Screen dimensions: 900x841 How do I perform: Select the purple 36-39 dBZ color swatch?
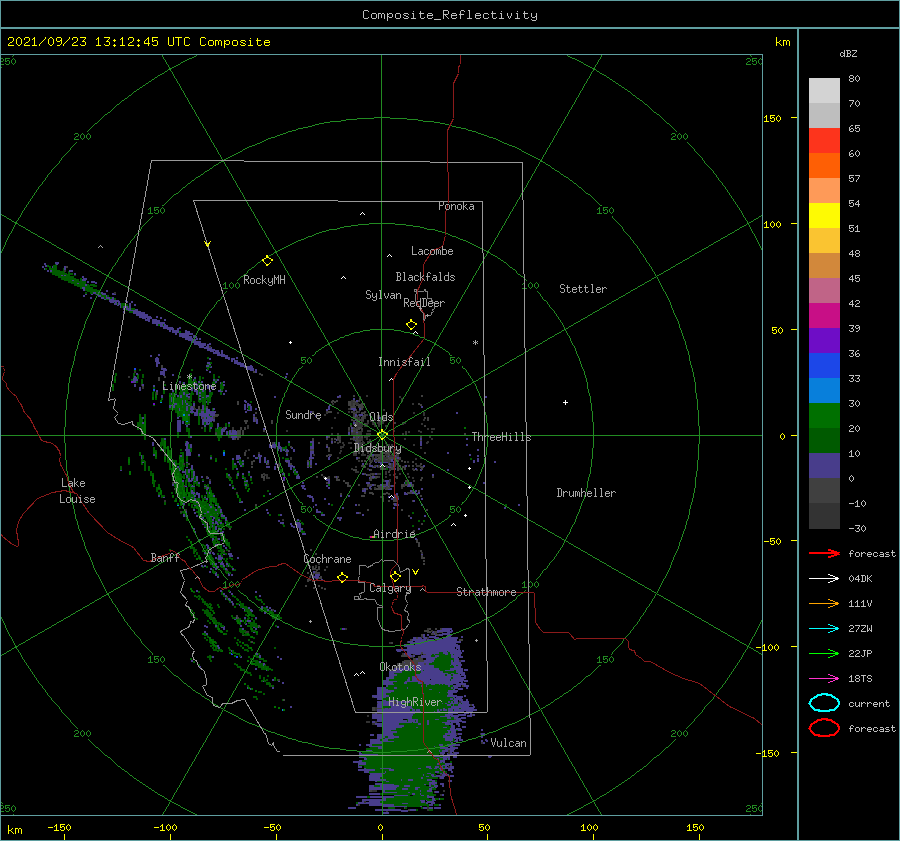click(824, 341)
